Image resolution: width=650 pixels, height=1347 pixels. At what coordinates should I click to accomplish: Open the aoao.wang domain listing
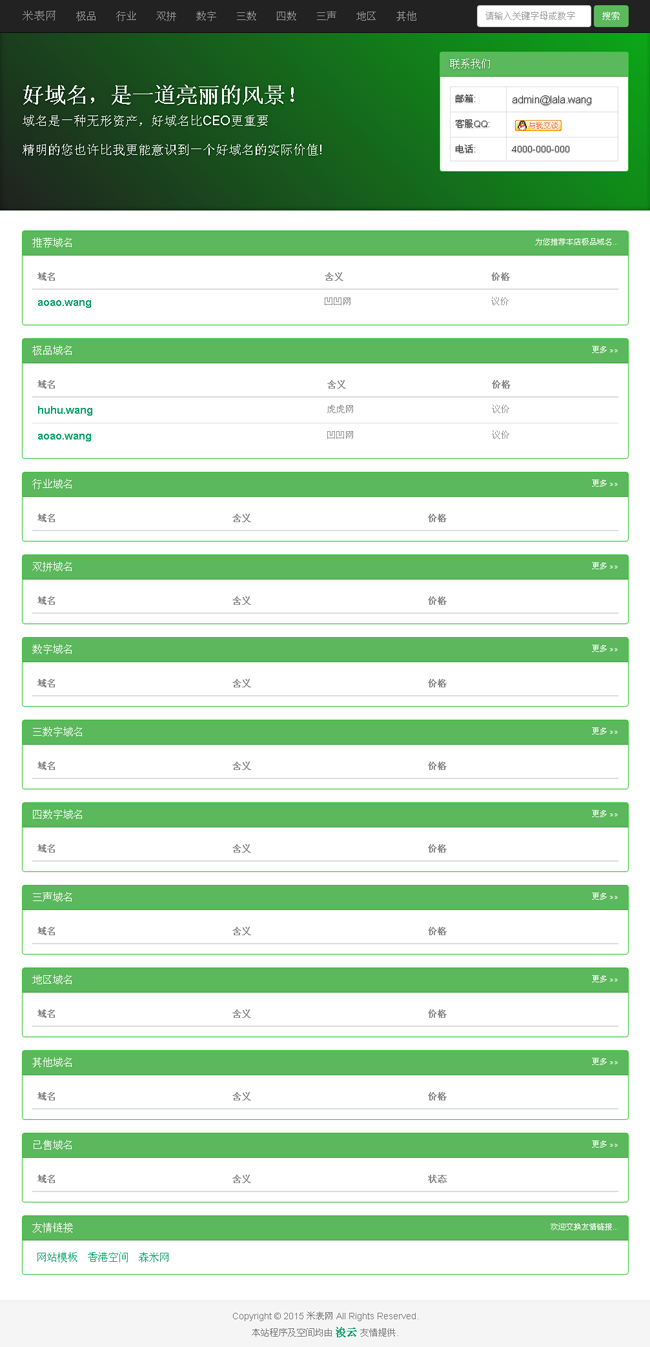pyautogui.click(x=64, y=302)
